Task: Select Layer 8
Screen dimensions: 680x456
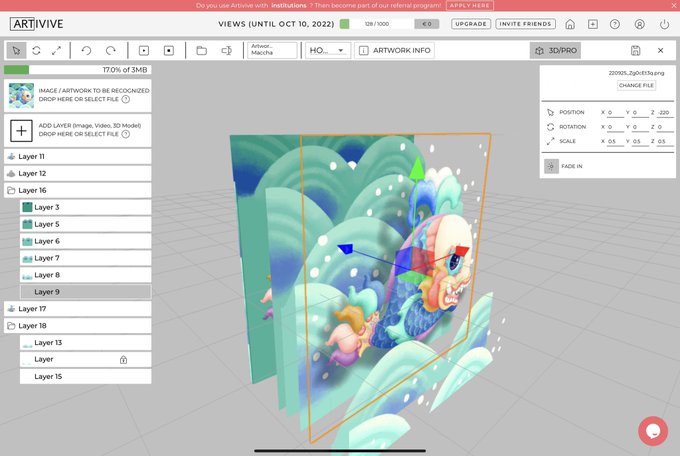Action: coord(85,275)
